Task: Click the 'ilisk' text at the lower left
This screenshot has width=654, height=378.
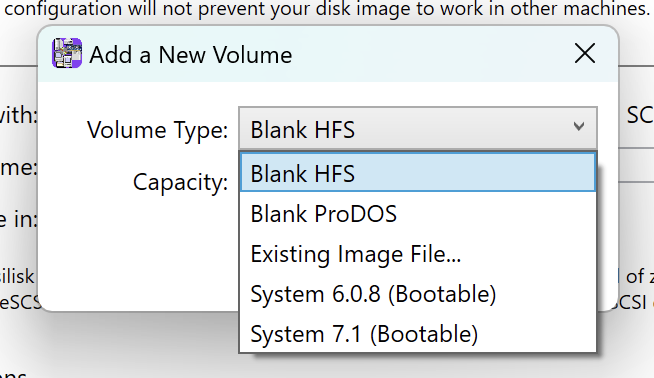Action: tap(17, 276)
